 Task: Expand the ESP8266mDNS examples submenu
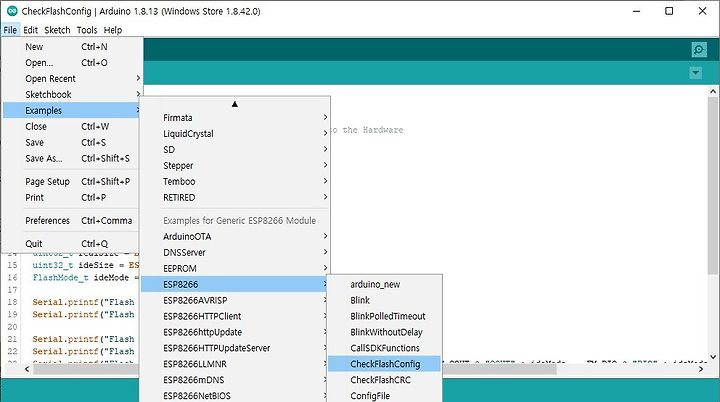pos(235,380)
